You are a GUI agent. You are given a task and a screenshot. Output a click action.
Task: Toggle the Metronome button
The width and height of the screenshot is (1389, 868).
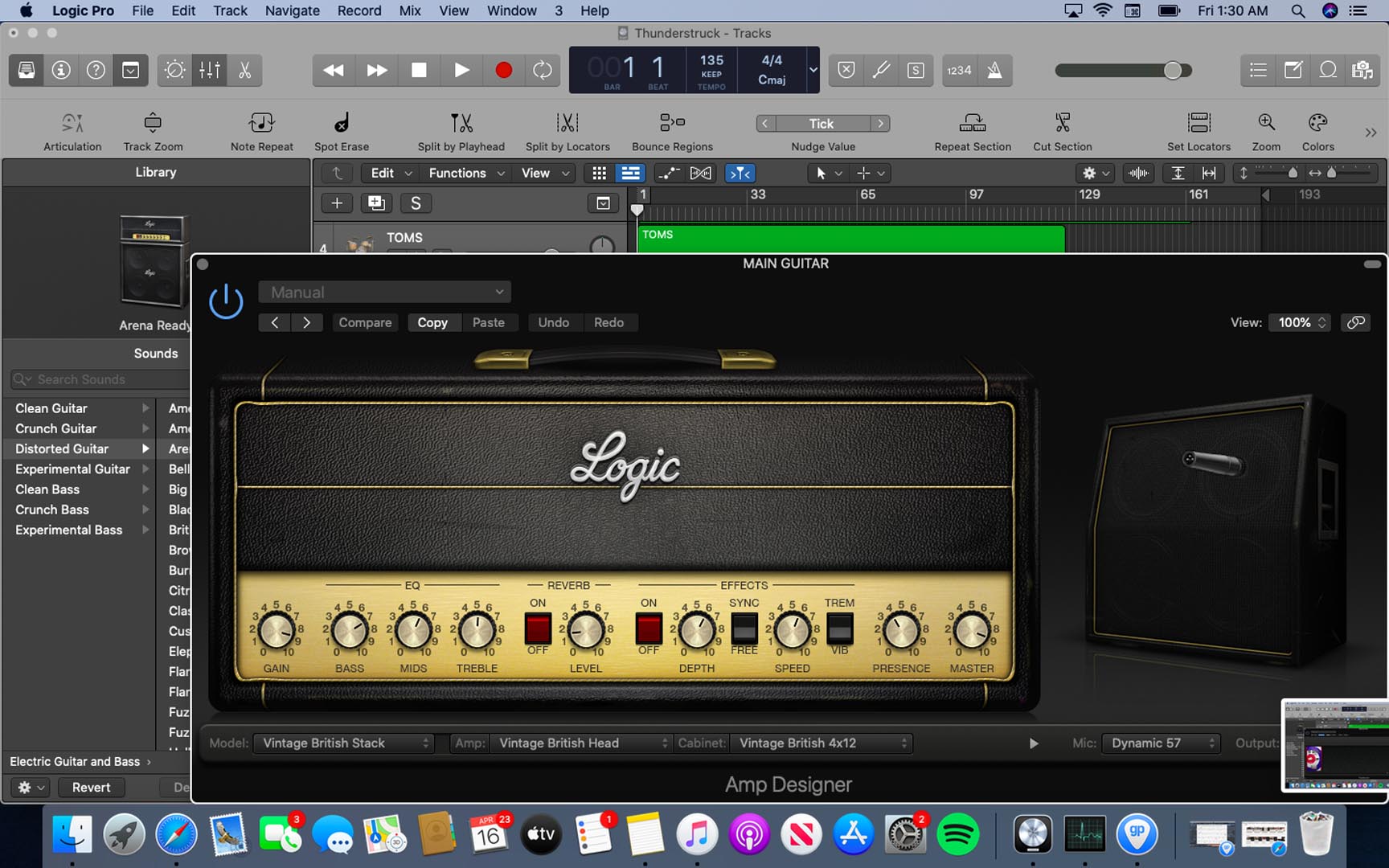[x=994, y=70]
